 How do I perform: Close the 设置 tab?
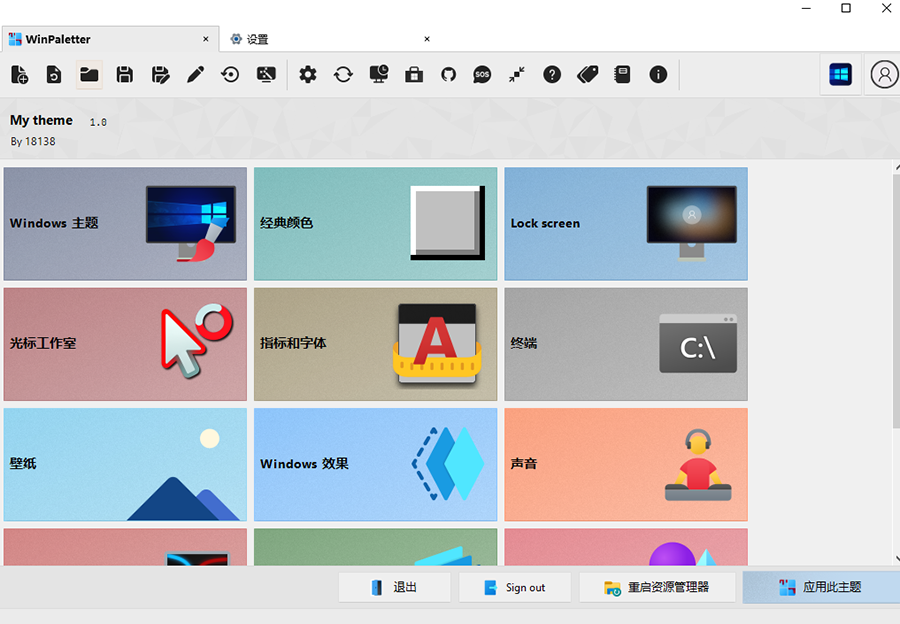(426, 39)
